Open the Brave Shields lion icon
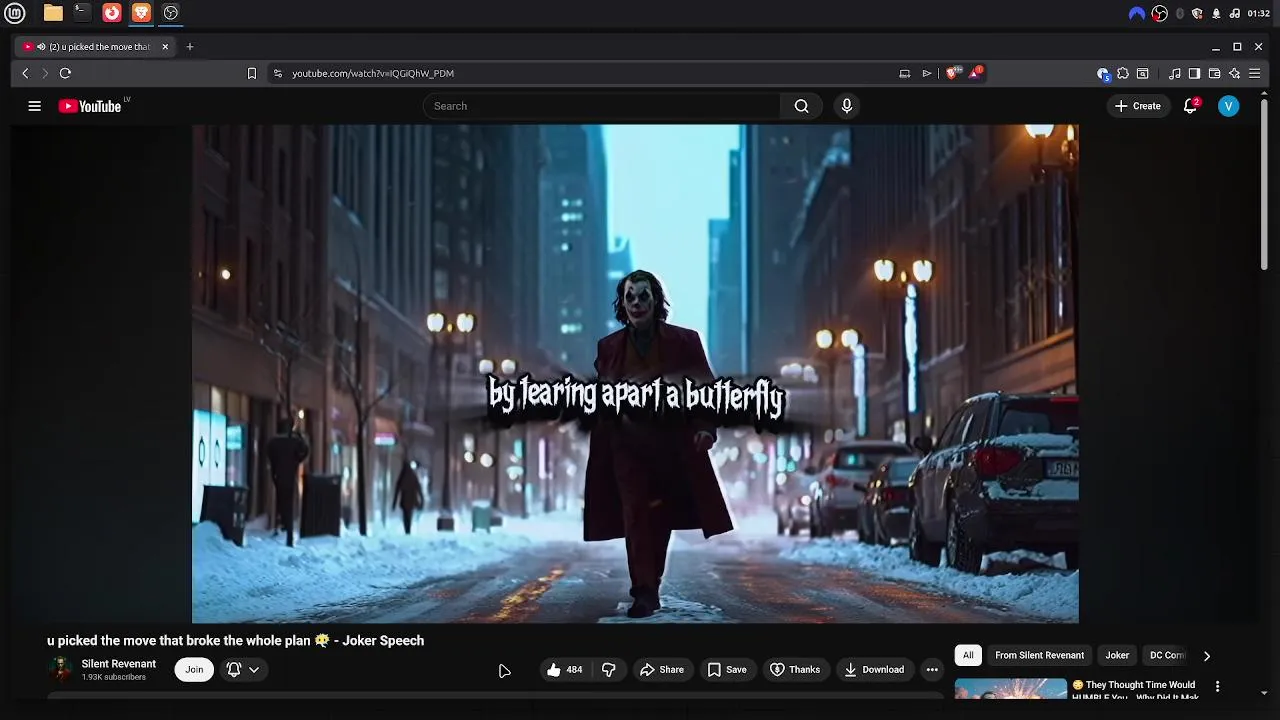Image resolution: width=1280 pixels, height=720 pixels. (952, 73)
